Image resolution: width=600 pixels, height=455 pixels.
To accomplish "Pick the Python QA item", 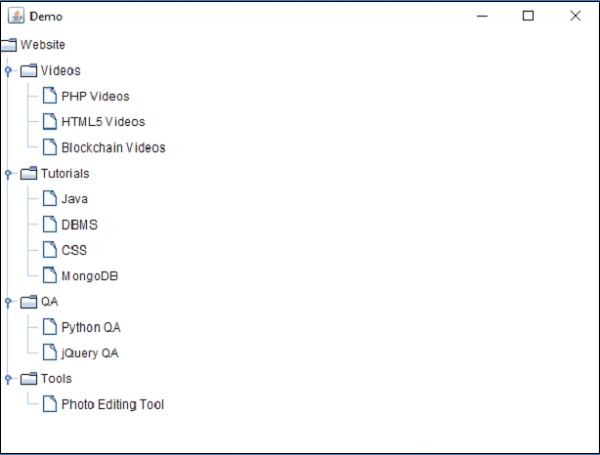I will pyautogui.click(x=91, y=327).
